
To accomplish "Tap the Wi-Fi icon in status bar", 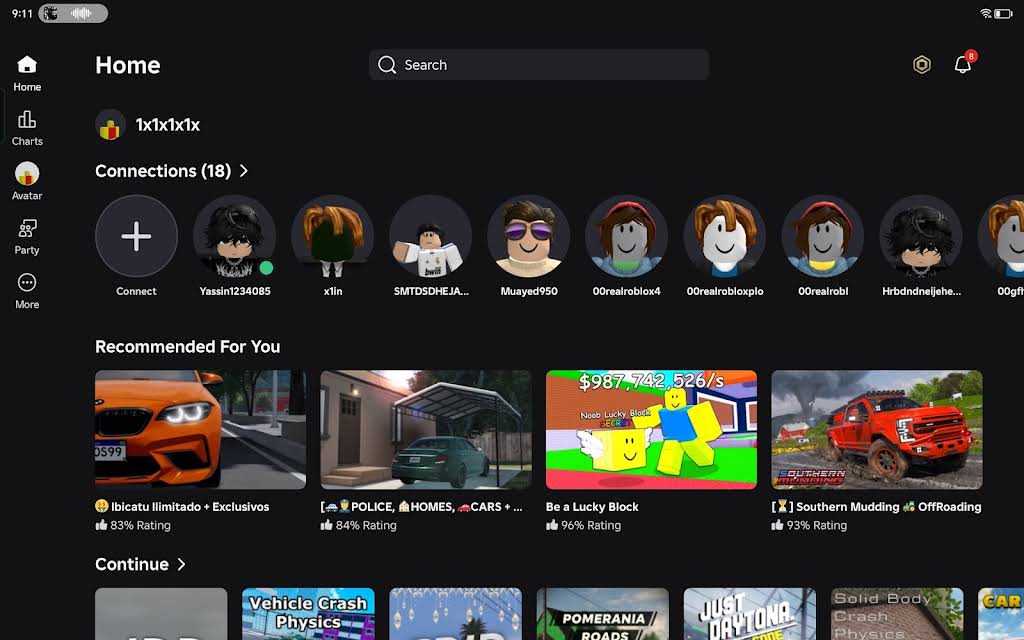I will coord(985,14).
